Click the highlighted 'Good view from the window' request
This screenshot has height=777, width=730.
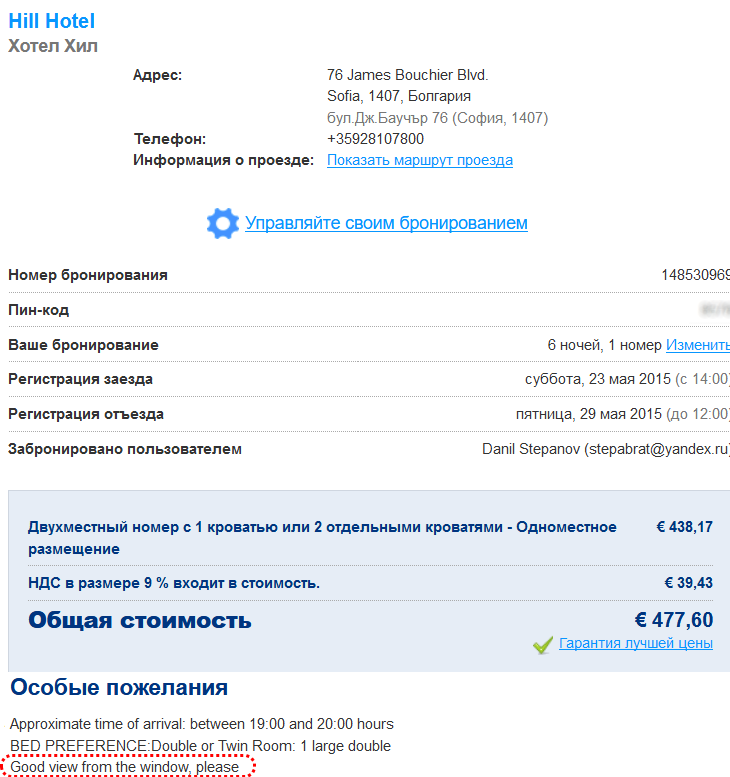[x=125, y=767]
